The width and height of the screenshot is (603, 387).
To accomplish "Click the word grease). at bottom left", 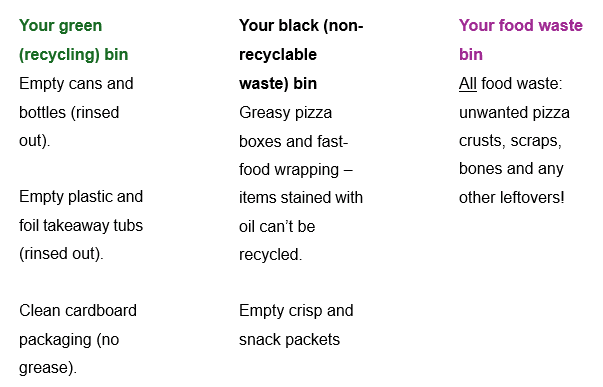I will [x=48, y=368].
